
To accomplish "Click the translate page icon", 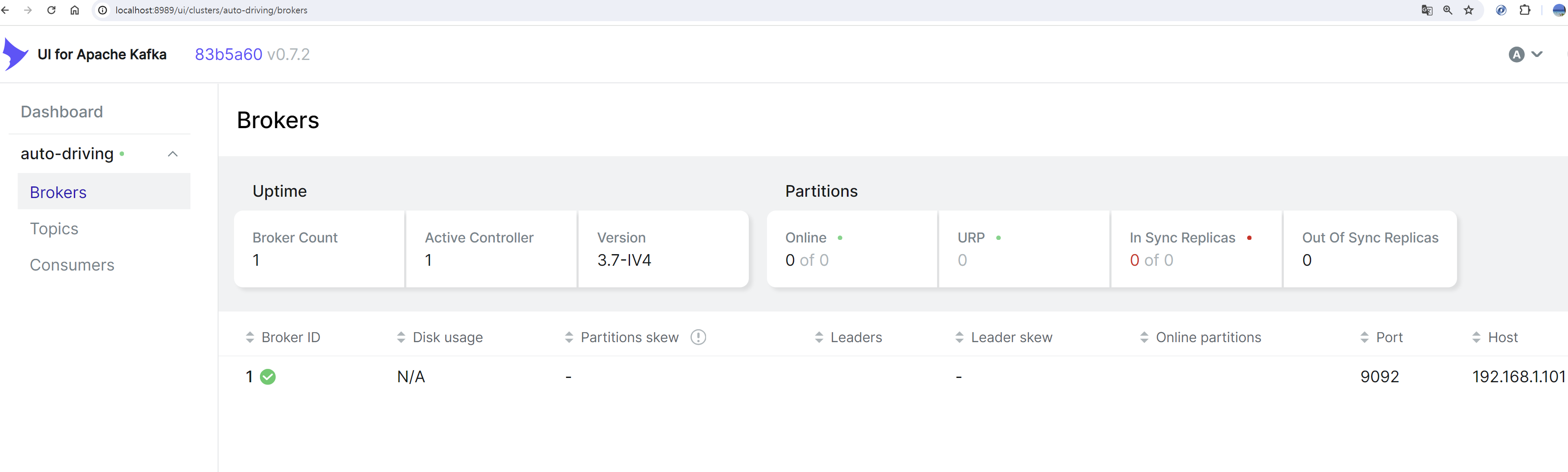I will pyautogui.click(x=1427, y=10).
